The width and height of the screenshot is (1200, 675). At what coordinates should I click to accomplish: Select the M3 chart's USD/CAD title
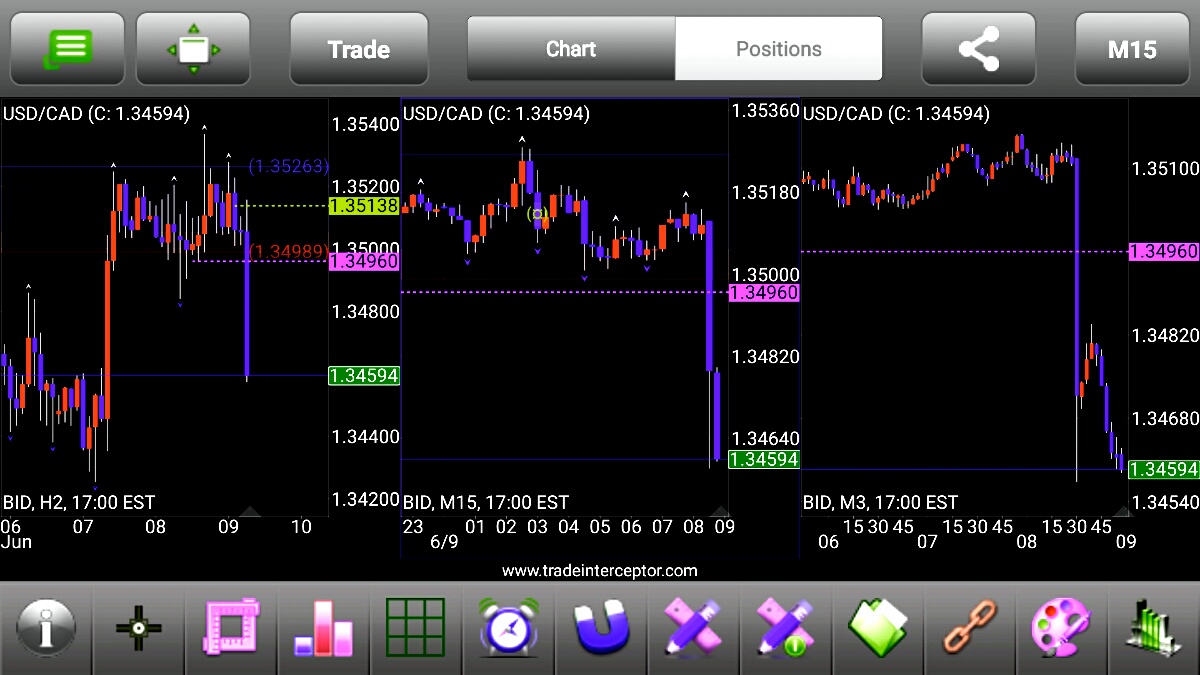(896, 114)
